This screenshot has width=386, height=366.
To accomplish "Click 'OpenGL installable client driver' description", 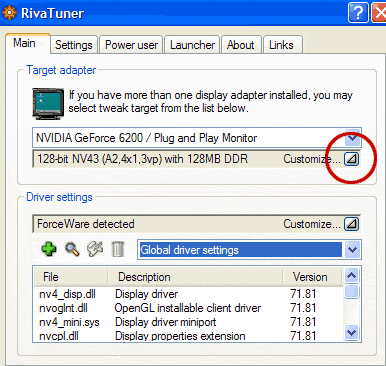I will (188, 308).
